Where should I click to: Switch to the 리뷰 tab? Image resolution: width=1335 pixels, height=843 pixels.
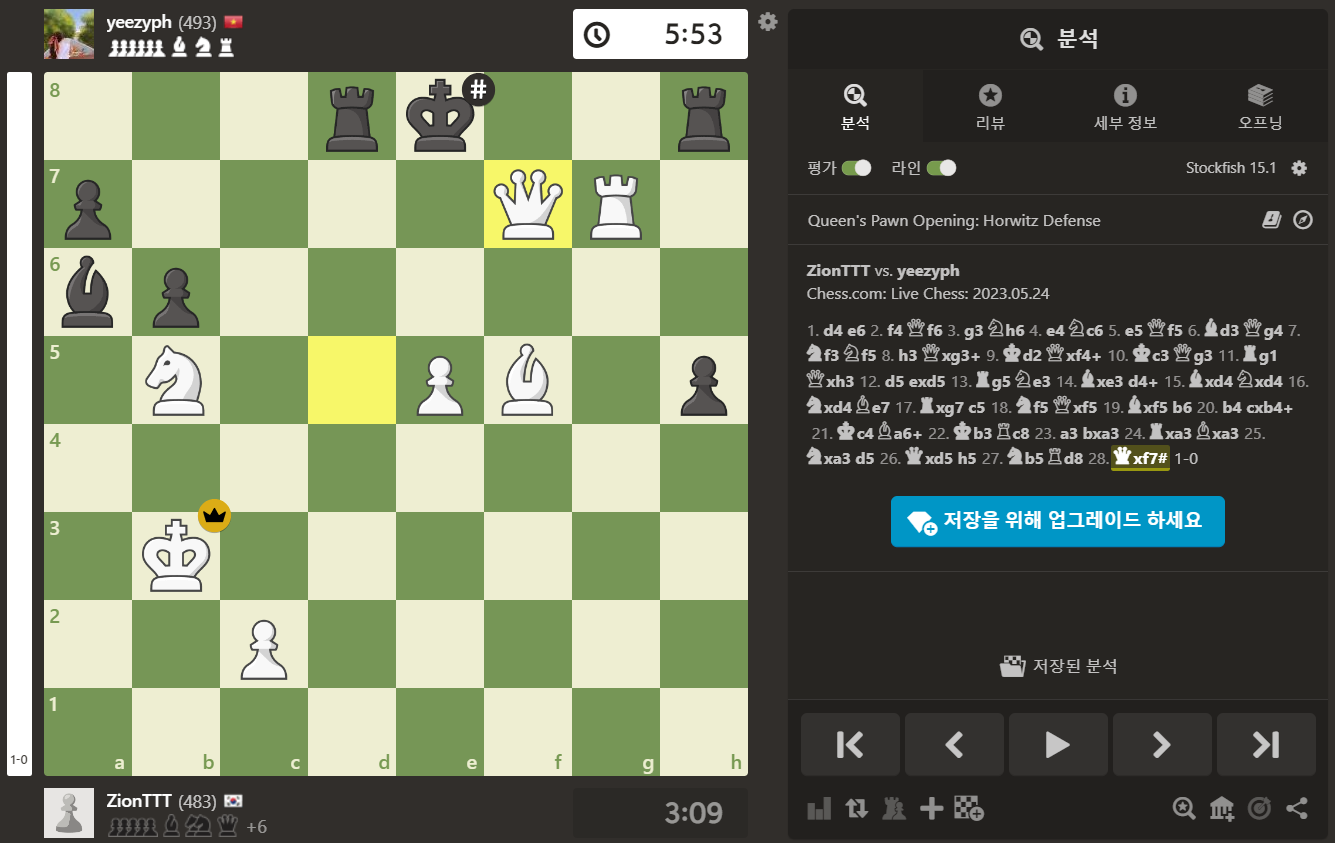tap(990, 108)
